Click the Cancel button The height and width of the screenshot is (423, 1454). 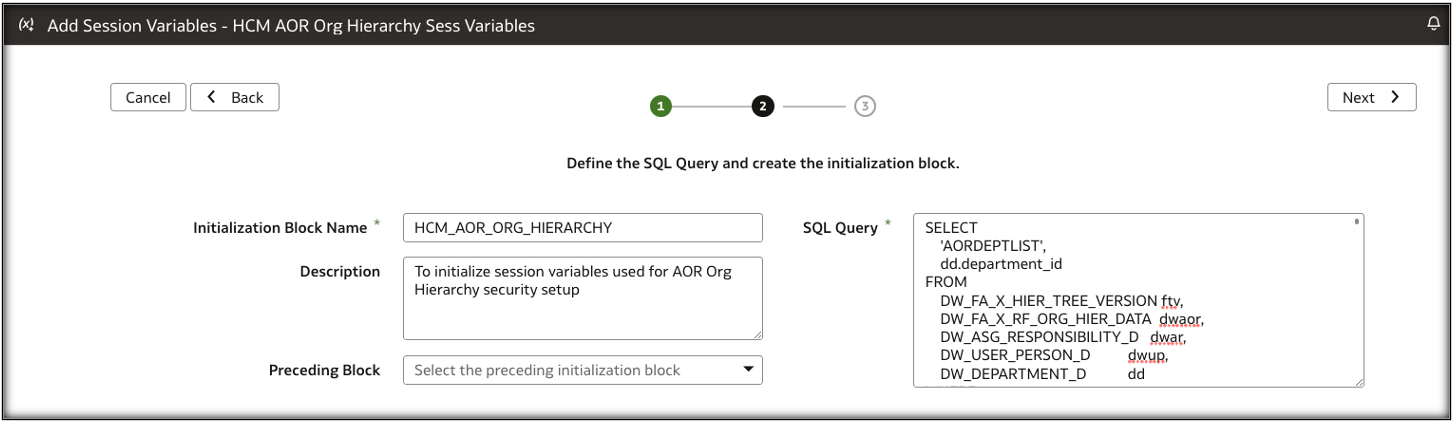coord(148,97)
